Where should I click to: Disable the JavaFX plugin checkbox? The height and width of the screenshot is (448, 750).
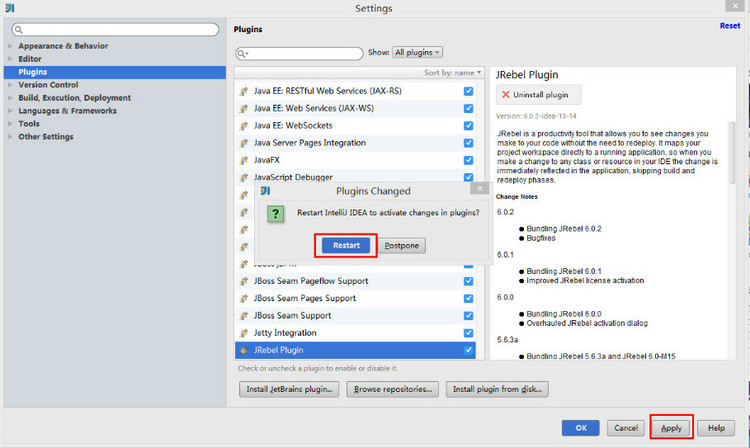[x=468, y=160]
